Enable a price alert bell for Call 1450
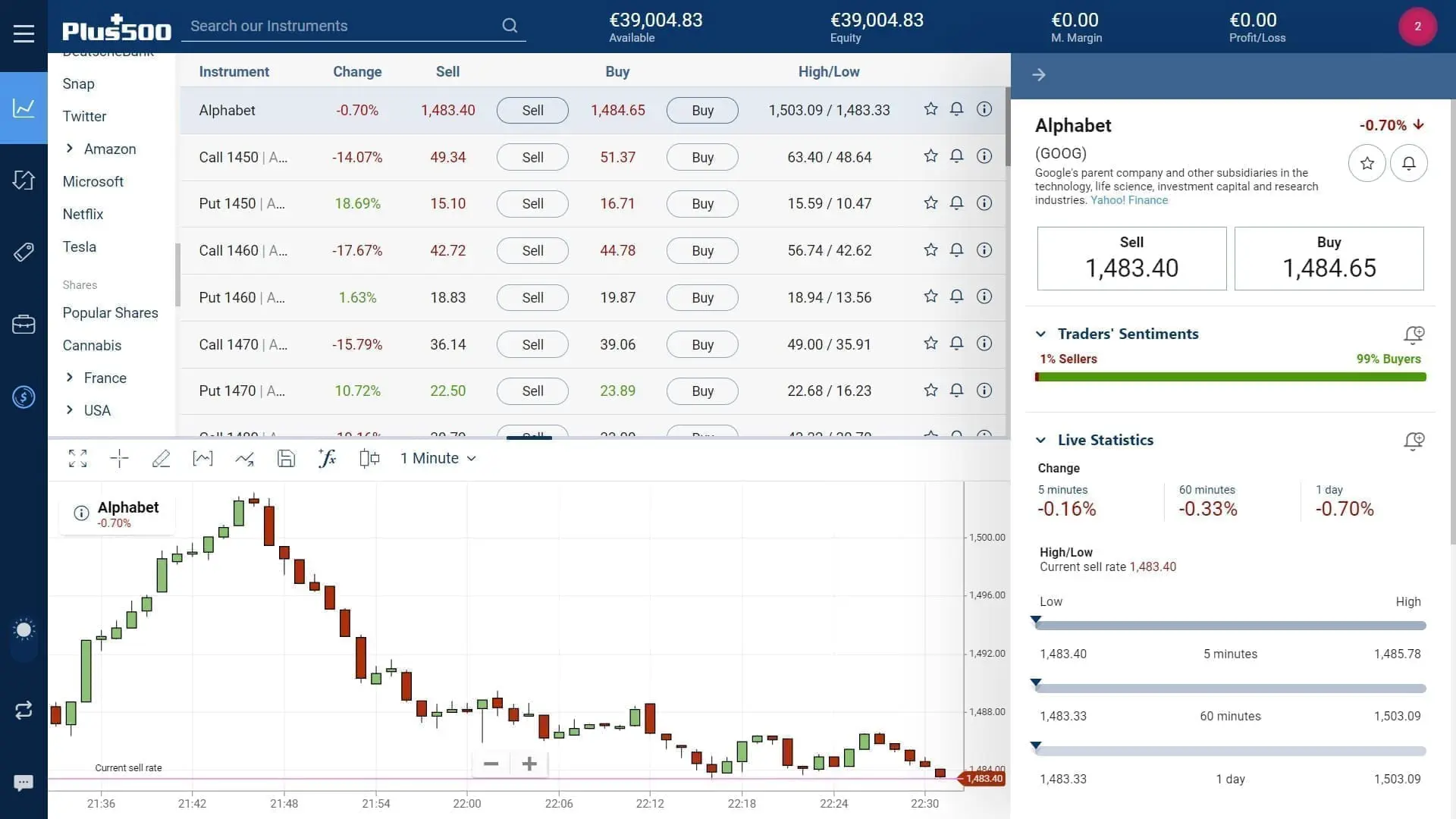The height and width of the screenshot is (819, 1456). click(x=956, y=156)
